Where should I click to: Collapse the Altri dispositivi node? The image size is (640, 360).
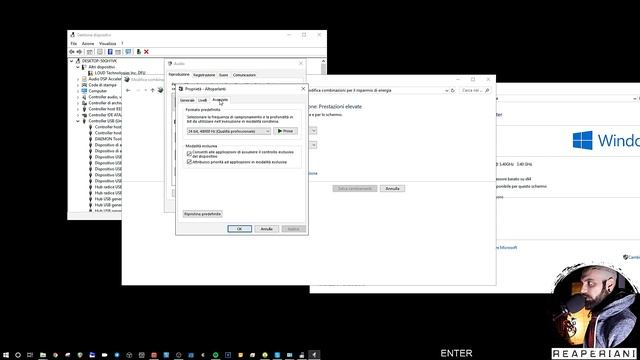78,67
